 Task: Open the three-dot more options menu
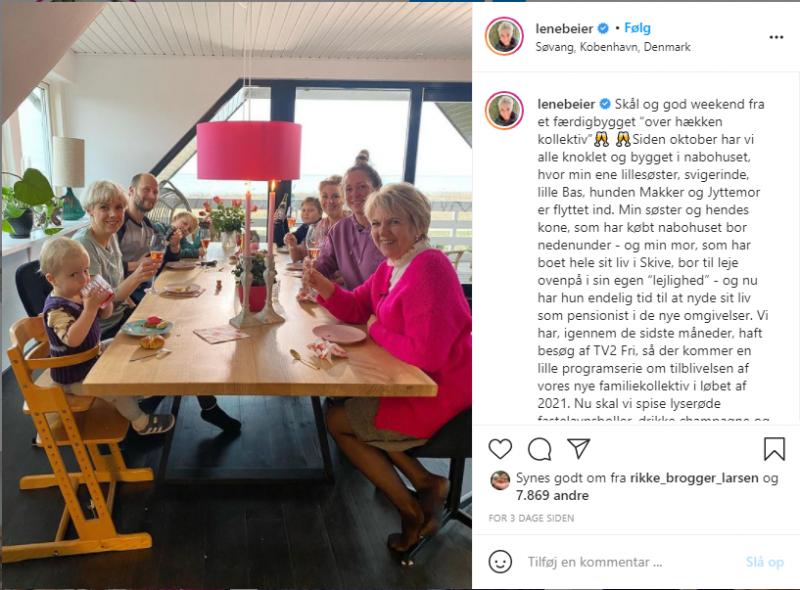776,37
